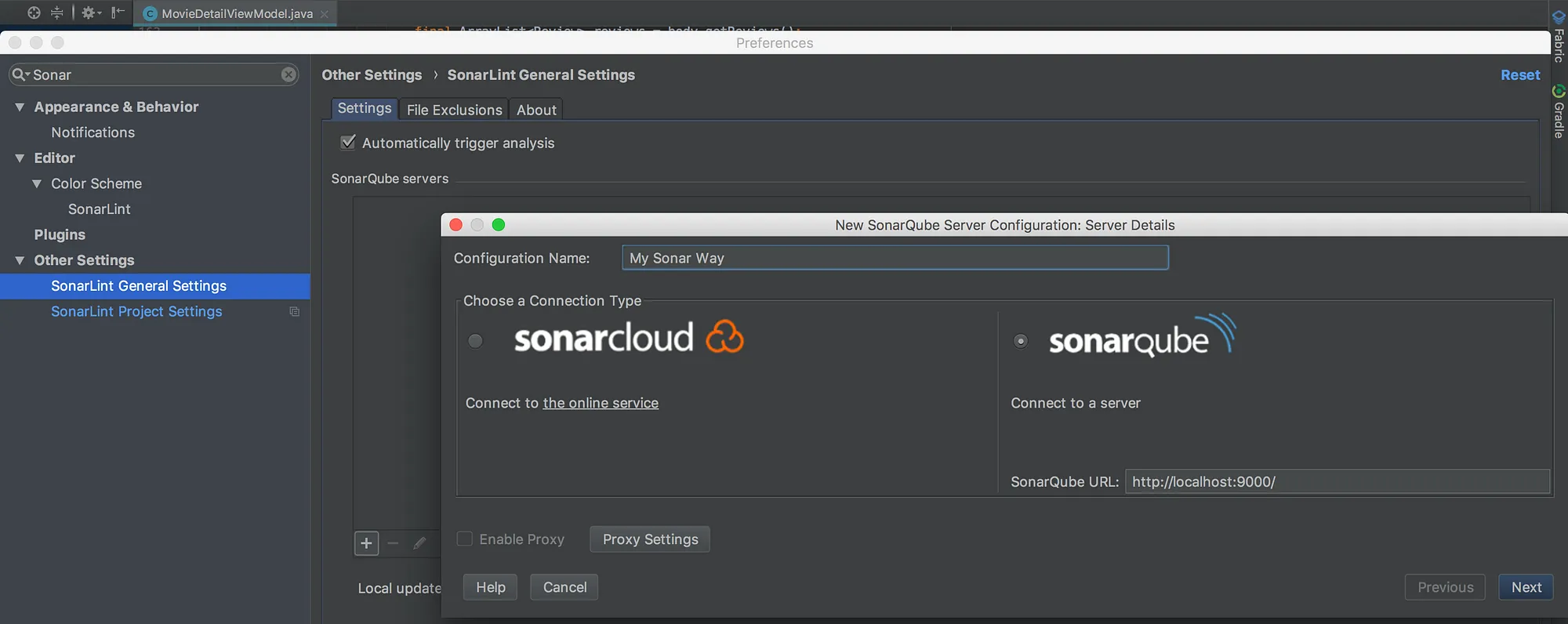Open Proxy Settings

[650, 539]
